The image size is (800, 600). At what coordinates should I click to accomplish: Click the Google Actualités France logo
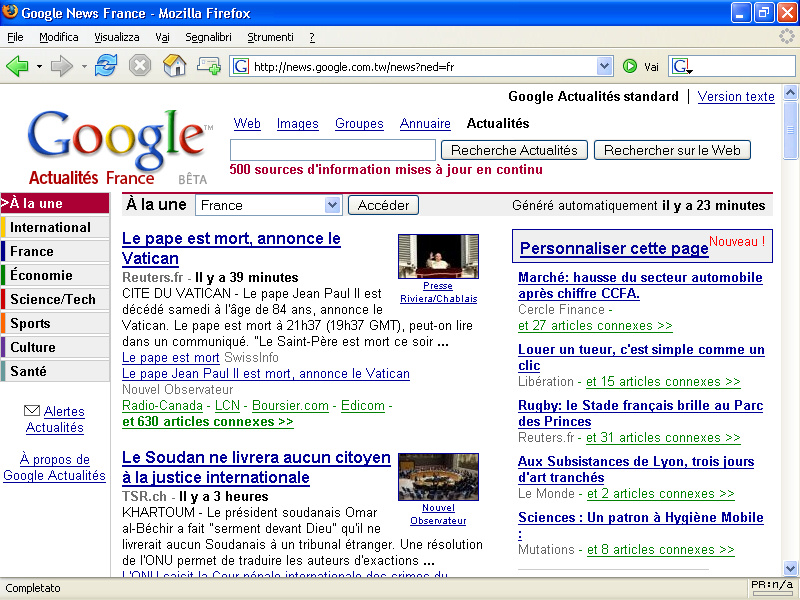118,147
